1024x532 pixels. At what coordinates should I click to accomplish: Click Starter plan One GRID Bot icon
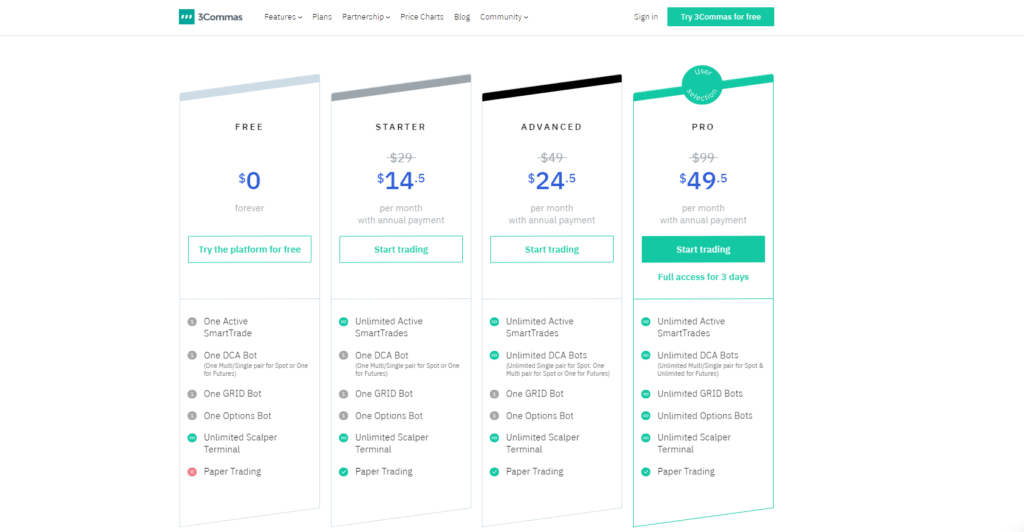point(344,394)
